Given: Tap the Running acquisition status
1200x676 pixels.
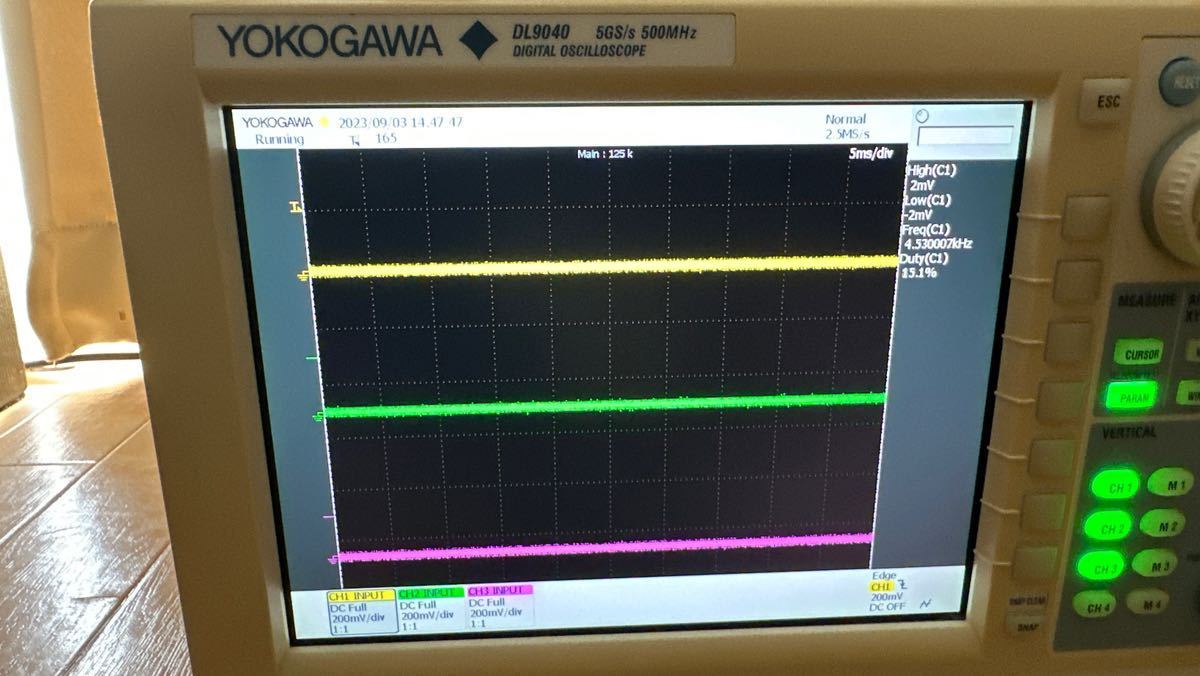Looking at the screenshot, I should click(279, 139).
